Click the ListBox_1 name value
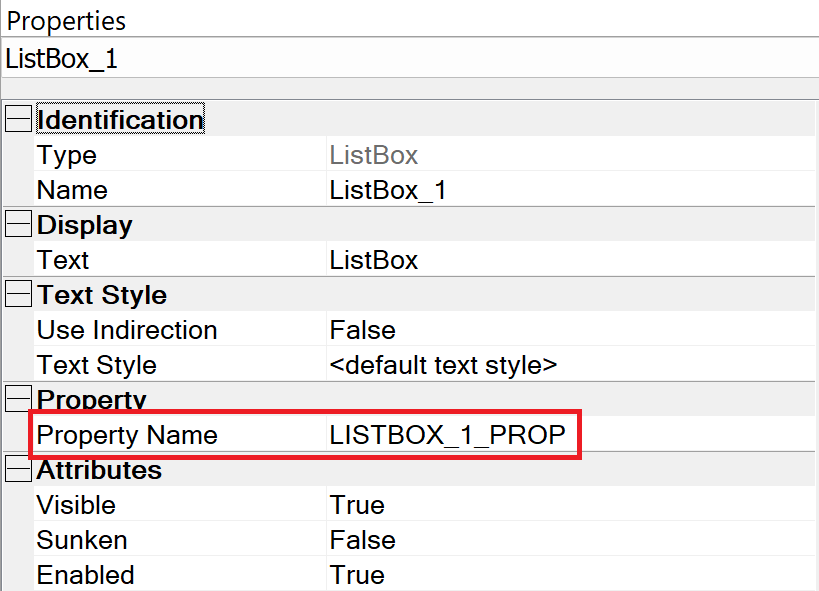 tap(391, 190)
